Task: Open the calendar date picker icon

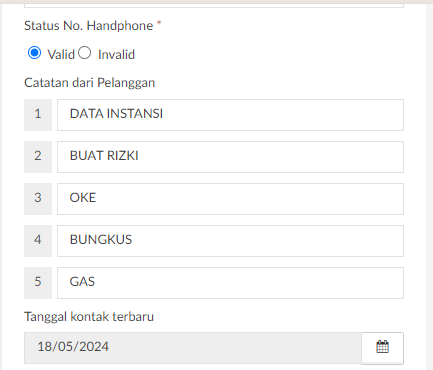Action: (x=382, y=347)
